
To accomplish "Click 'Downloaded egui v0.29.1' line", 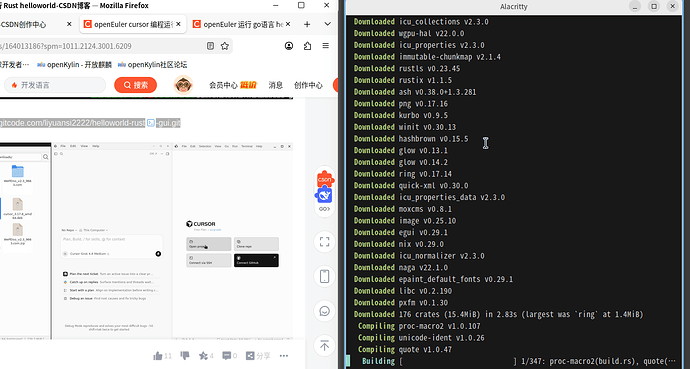I will (x=400, y=233).
